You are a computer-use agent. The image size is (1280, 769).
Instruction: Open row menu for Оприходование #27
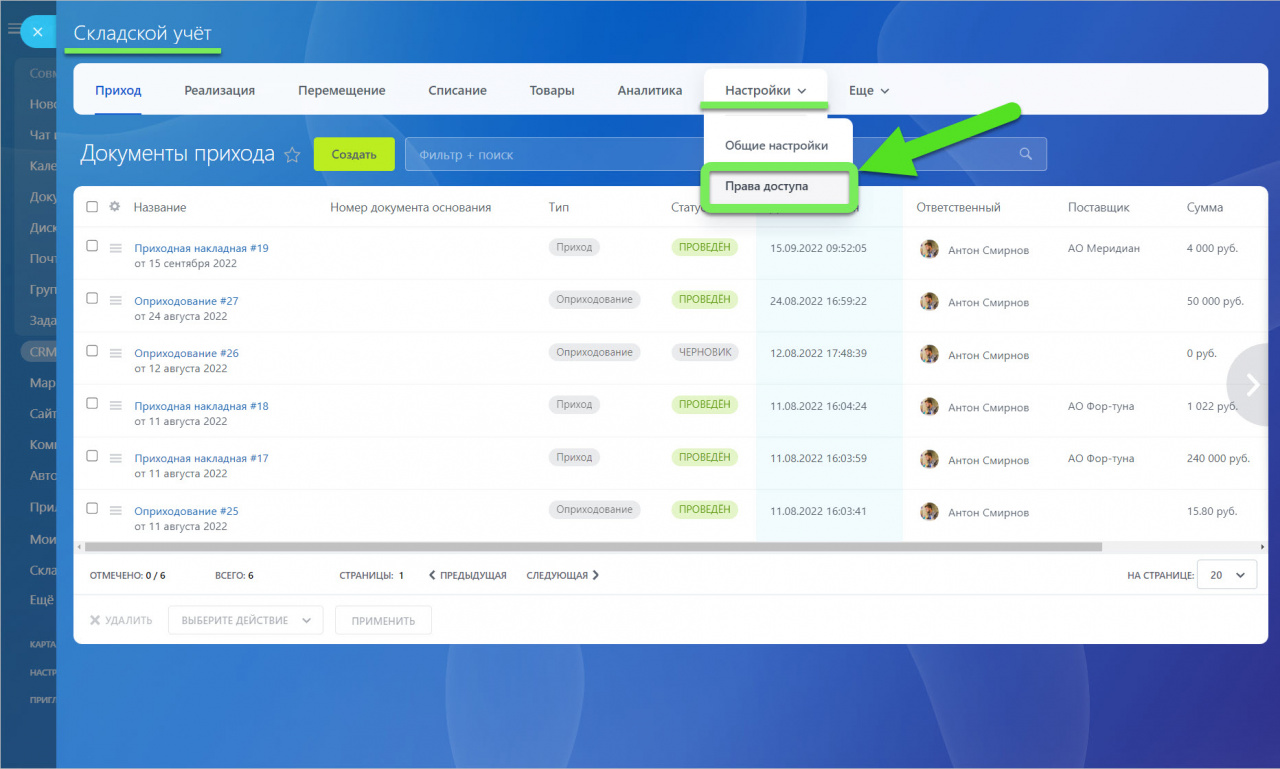(116, 300)
